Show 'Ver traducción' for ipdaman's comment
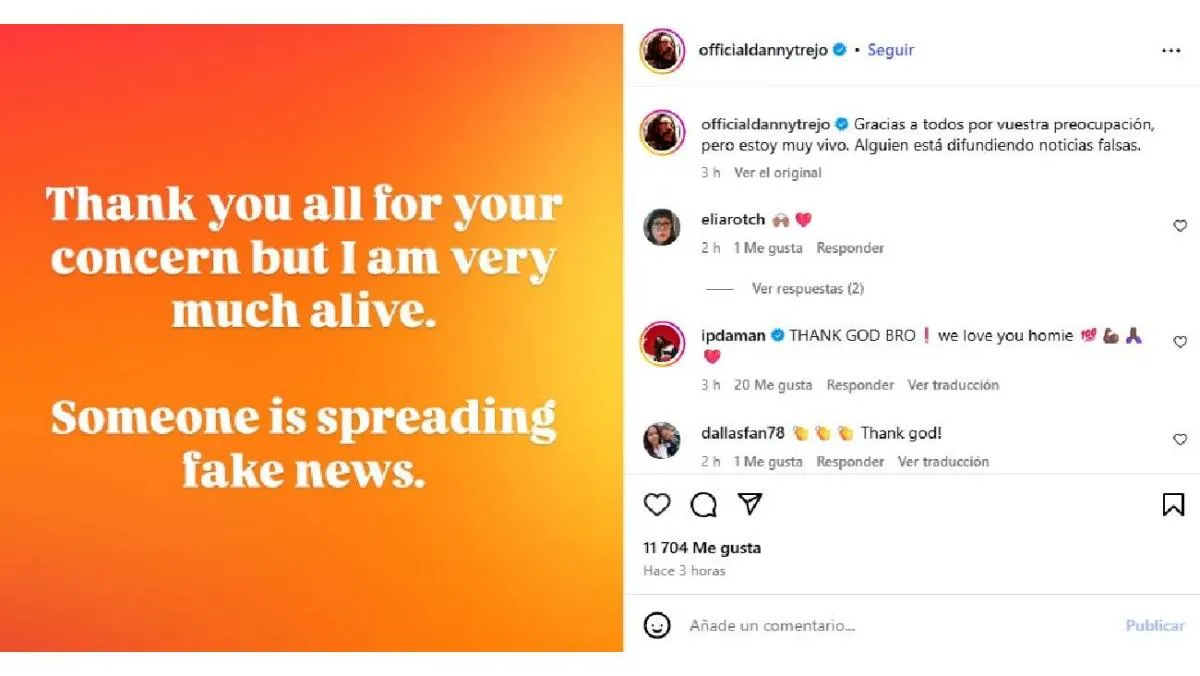Viewport: 1200px width, 676px height. pyautogui.click(x=953, y=385)
